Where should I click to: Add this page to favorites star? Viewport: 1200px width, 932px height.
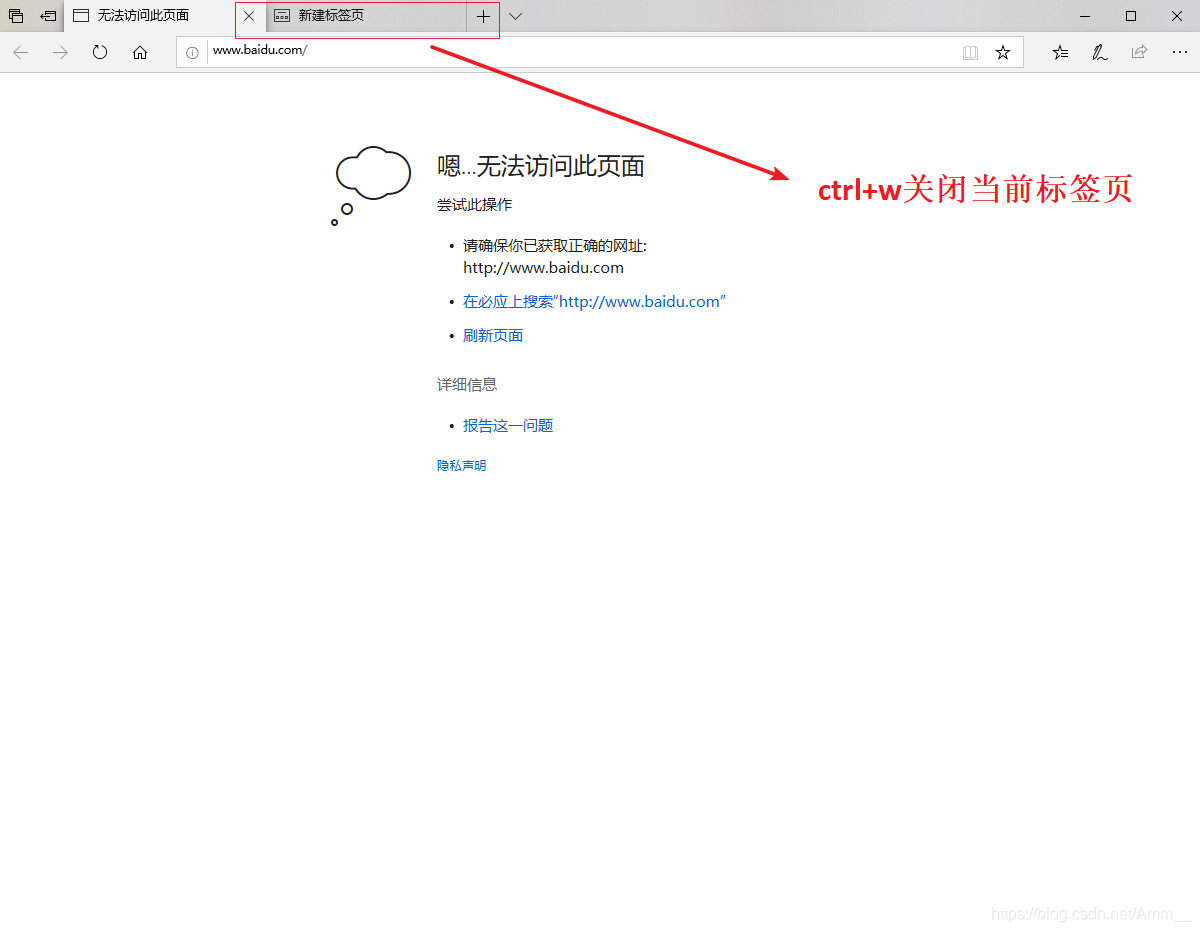(1003, 52)
